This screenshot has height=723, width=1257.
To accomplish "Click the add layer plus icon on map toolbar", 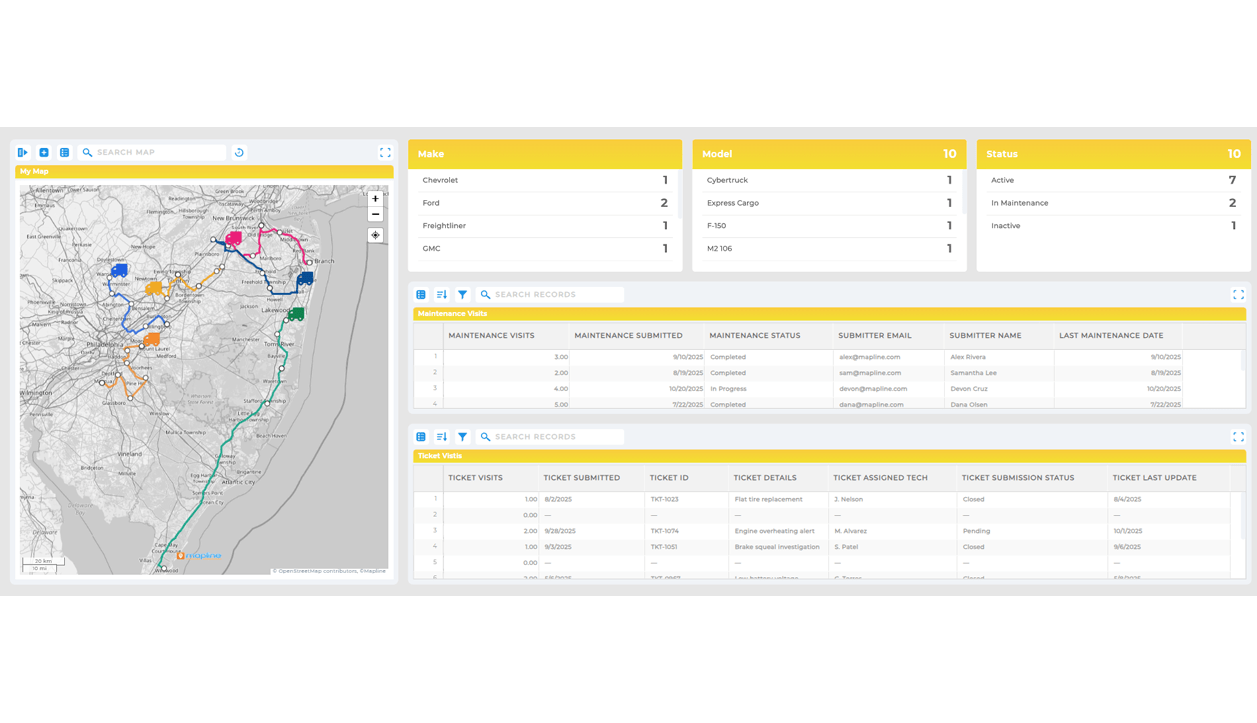I will [x=44, y=153].
